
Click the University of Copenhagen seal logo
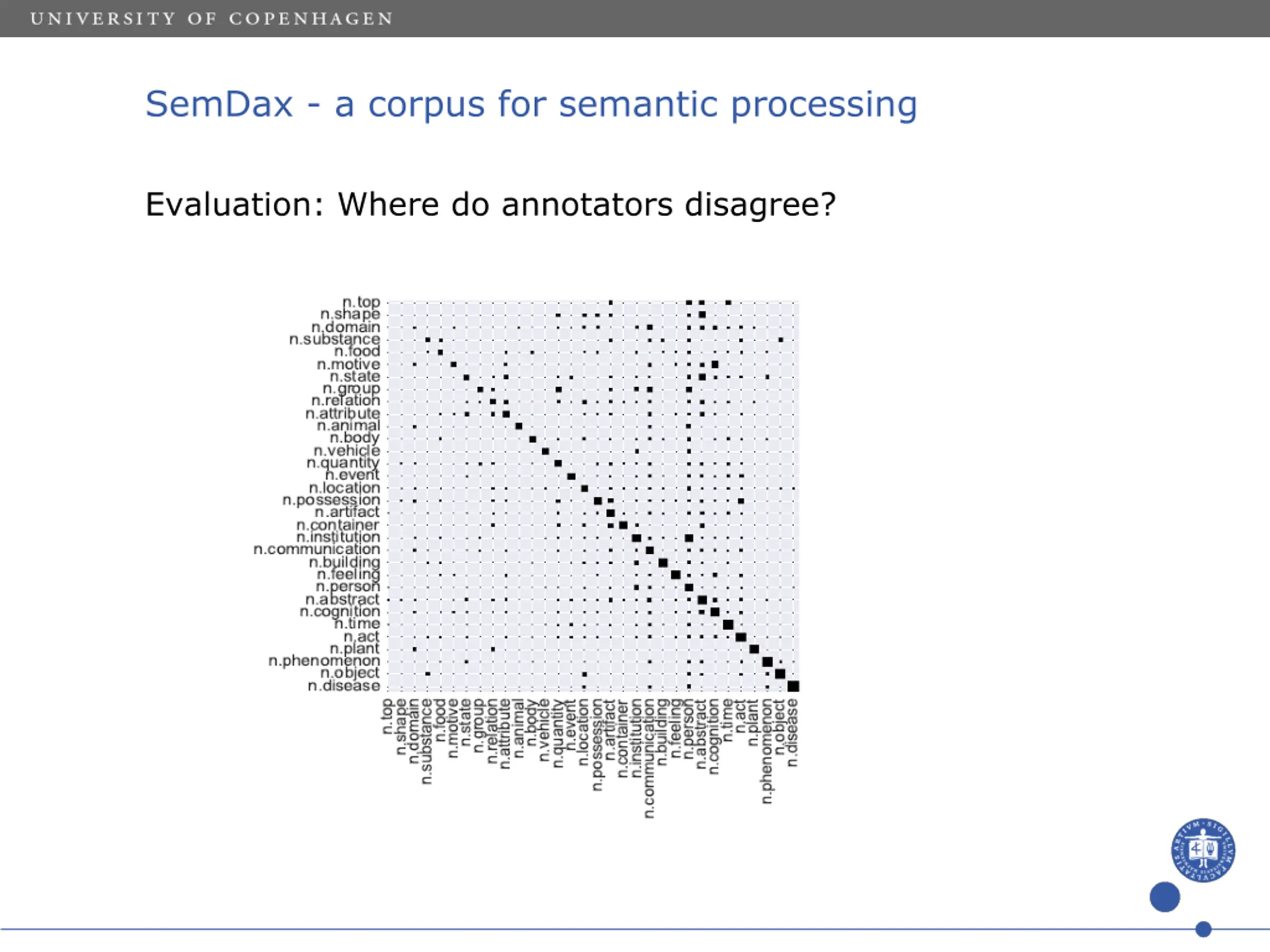[1204, 850]
